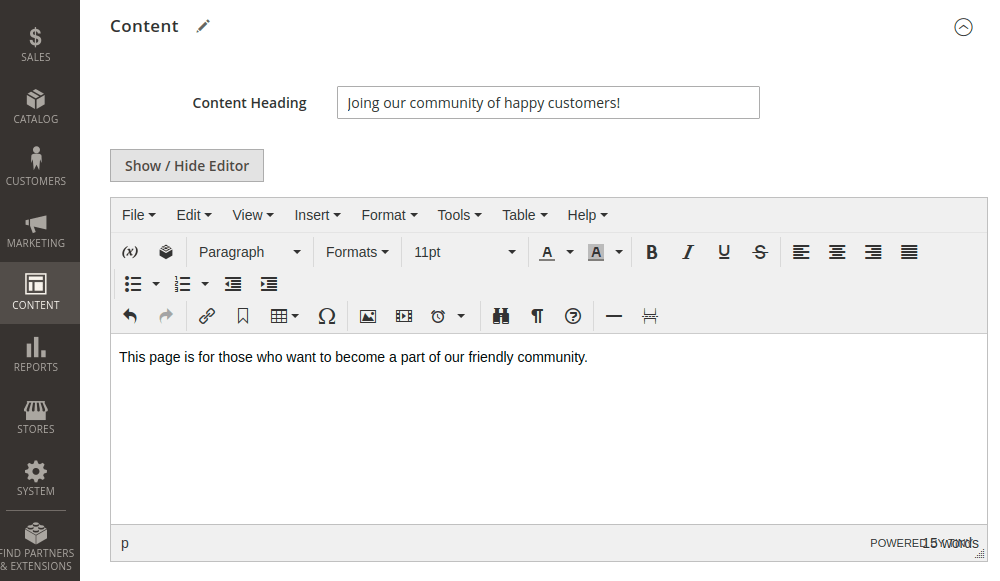Screen dimensions: 1000x581
Task: Open Marketing in the admin sidebar
Action: tap(36, 230)
